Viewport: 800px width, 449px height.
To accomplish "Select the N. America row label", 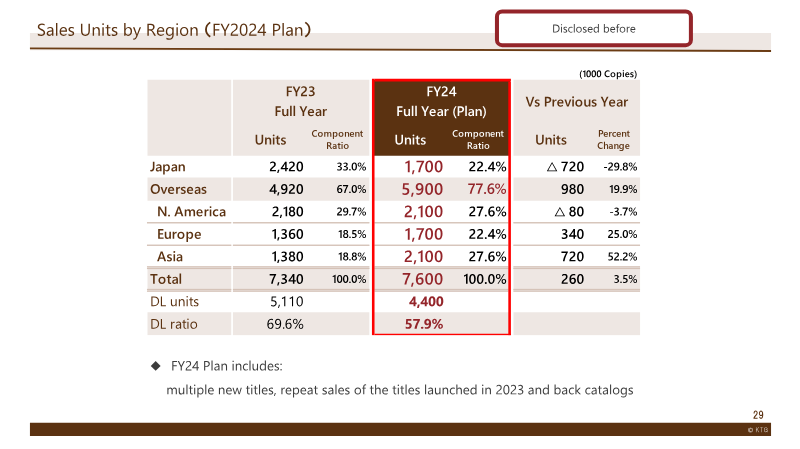I will click(x=191, y=212).
